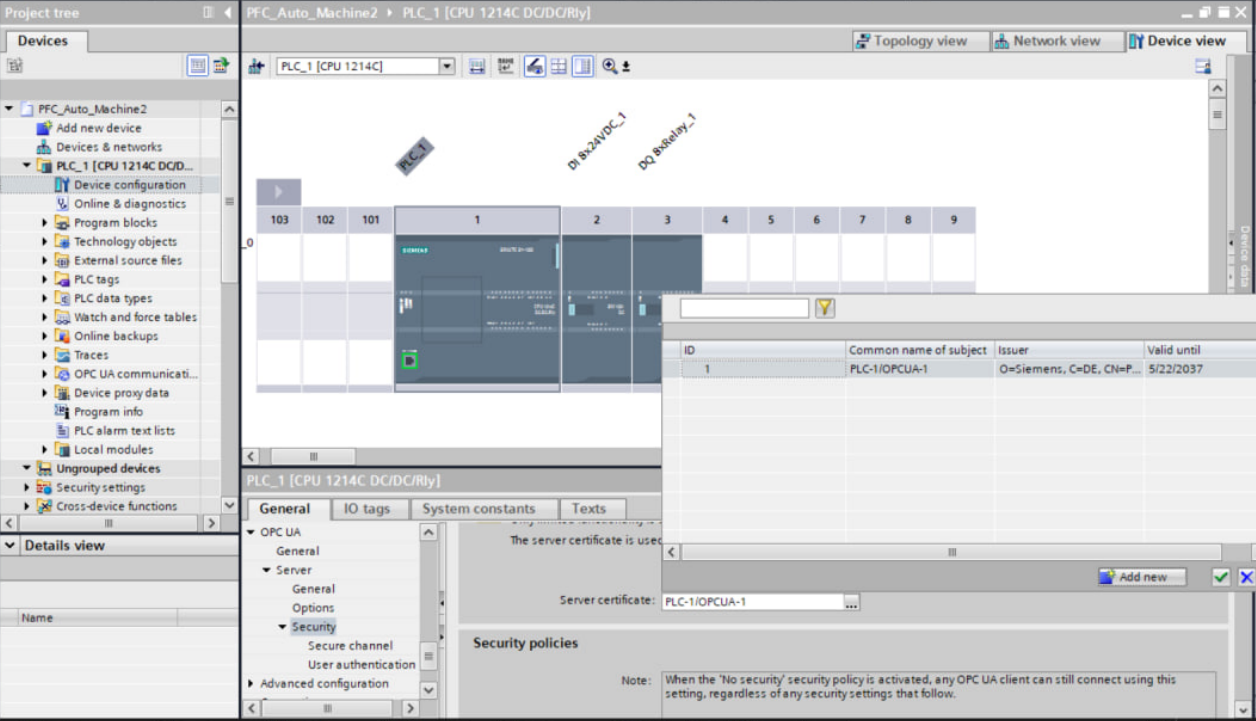
Task: Expand Advanced configuration in properties tree
Action: tap(251, 684)
